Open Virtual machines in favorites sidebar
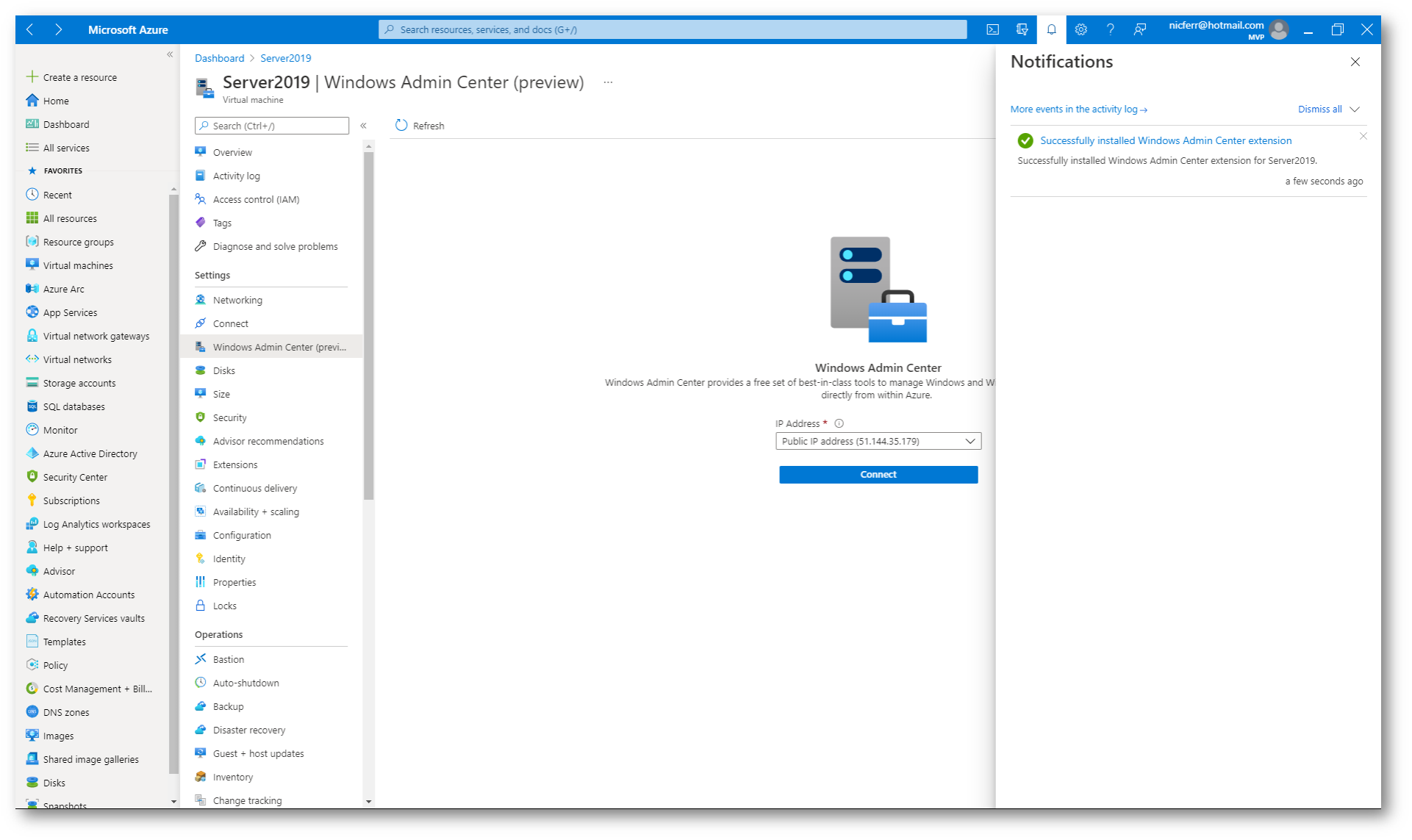Screen dimensions: 1412x840 78,265
